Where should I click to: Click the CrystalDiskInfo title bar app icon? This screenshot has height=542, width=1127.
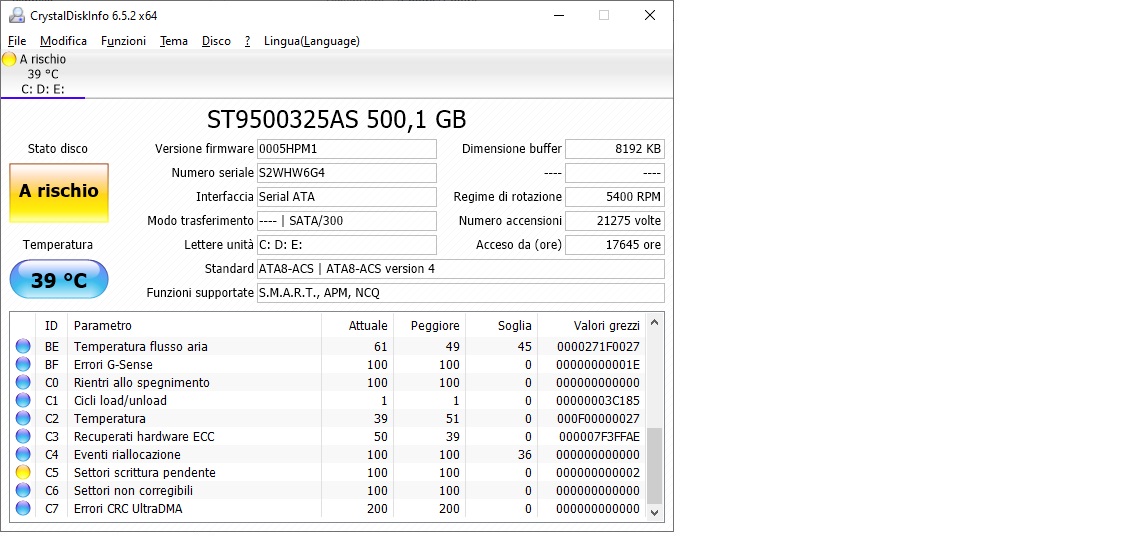[16, 15]
